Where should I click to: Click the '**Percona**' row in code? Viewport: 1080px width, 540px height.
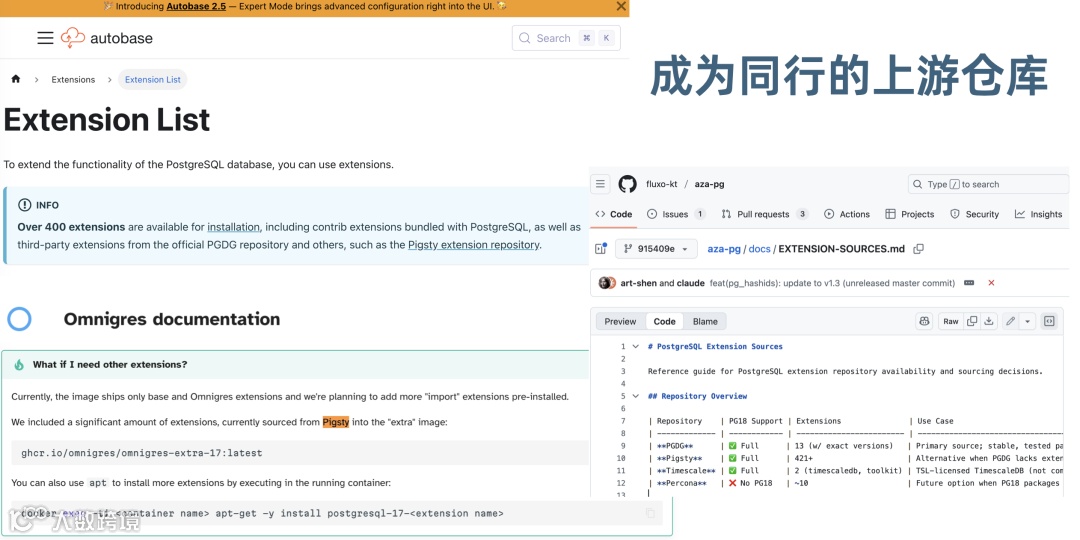tap(856, 483)
